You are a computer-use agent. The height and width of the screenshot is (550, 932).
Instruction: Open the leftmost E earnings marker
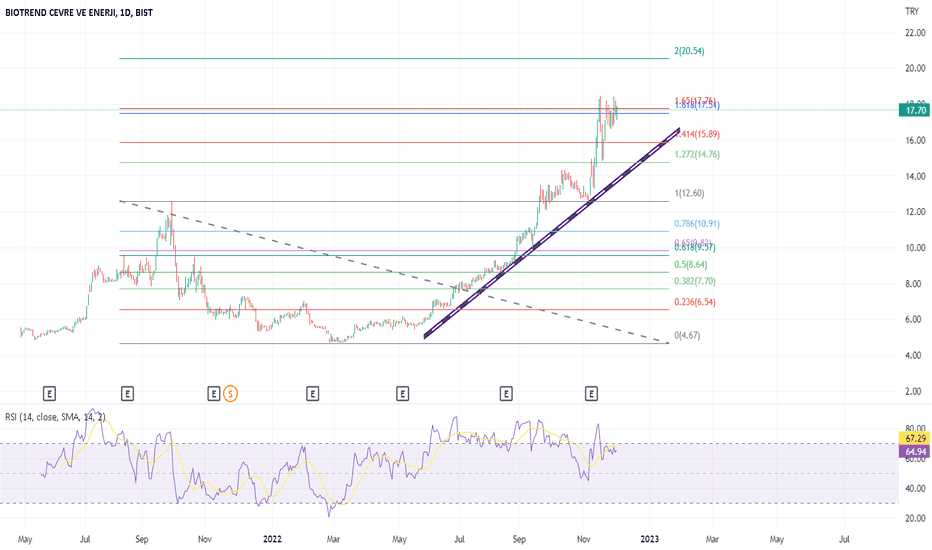click(50, 394)
